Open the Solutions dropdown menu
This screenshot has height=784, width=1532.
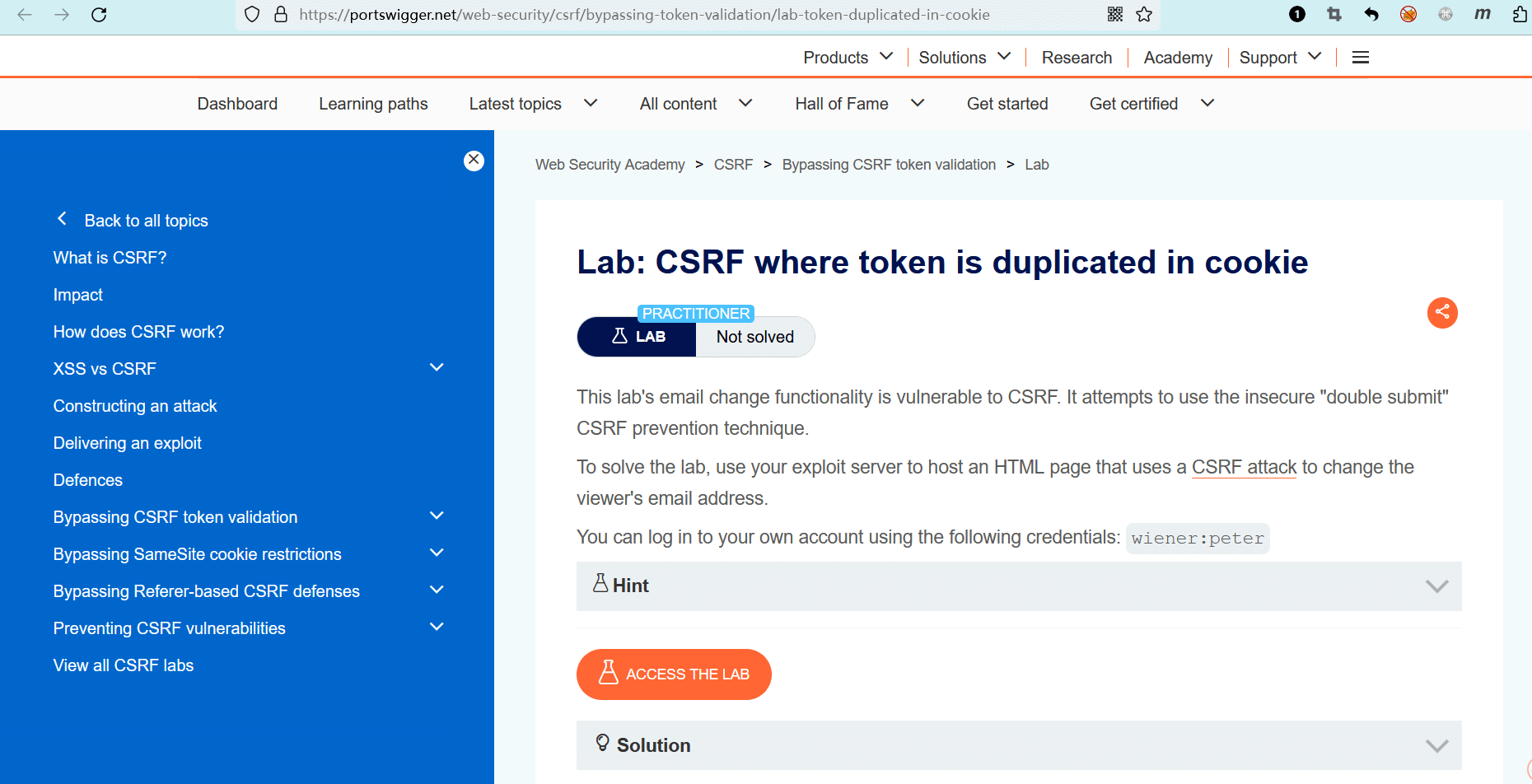[x=965, y=57]
